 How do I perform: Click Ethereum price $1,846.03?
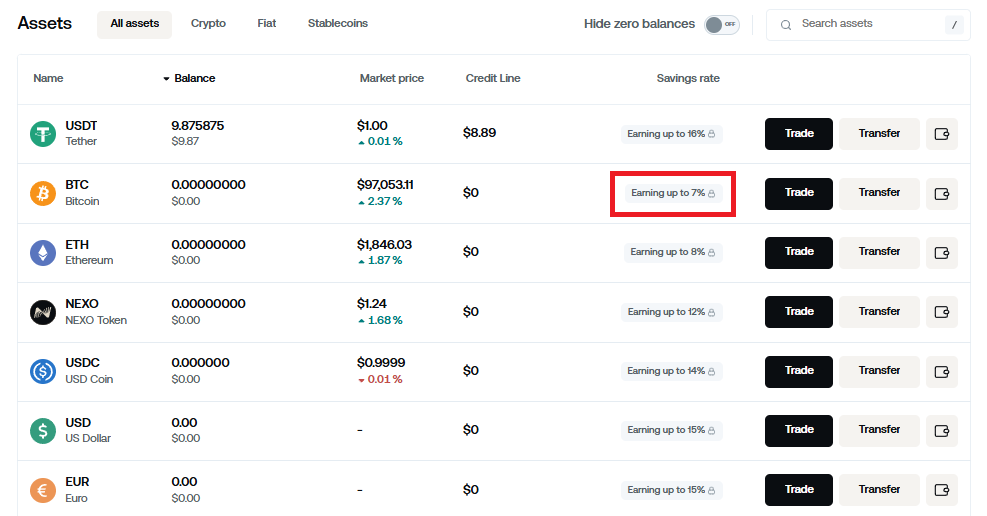pos(385,245)
